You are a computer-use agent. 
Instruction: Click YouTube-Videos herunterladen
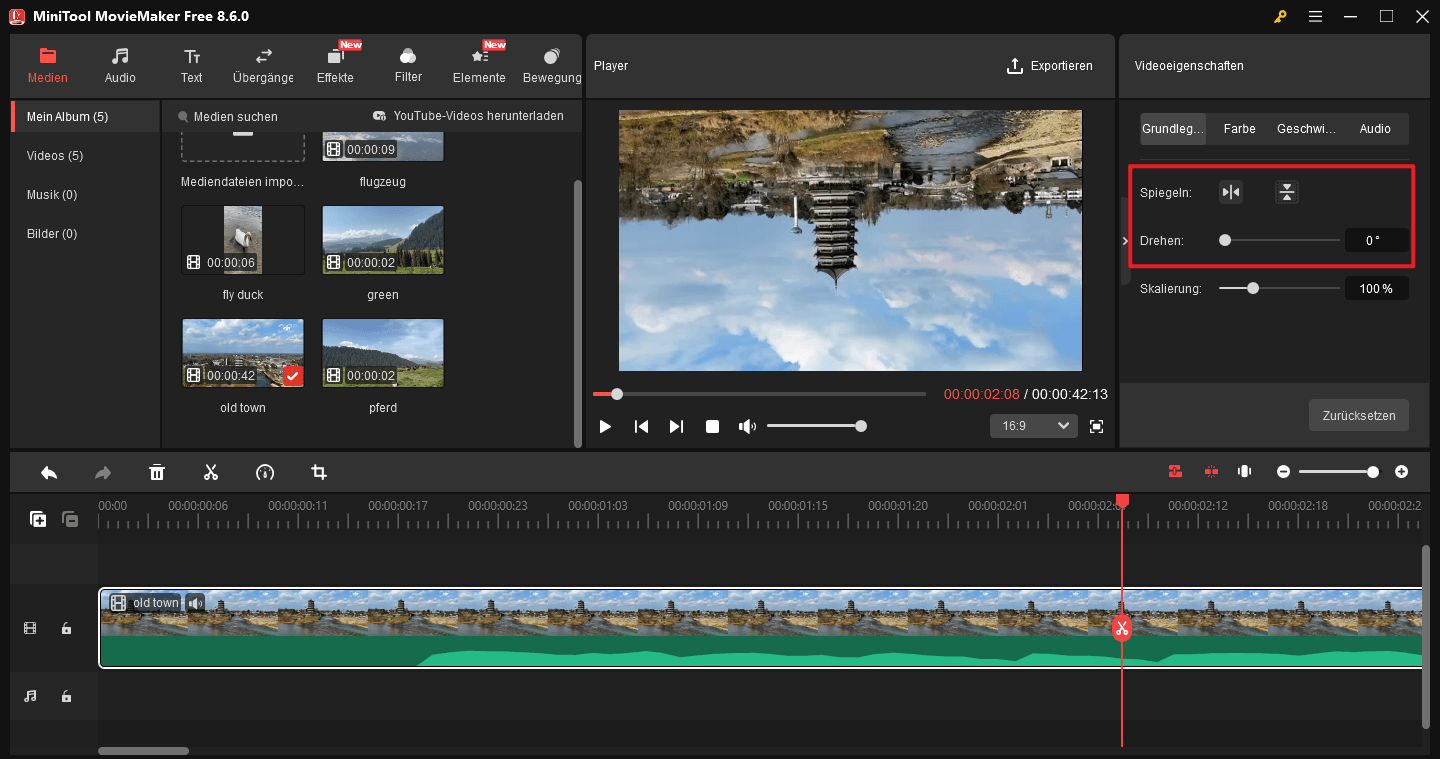click(467, 115)
